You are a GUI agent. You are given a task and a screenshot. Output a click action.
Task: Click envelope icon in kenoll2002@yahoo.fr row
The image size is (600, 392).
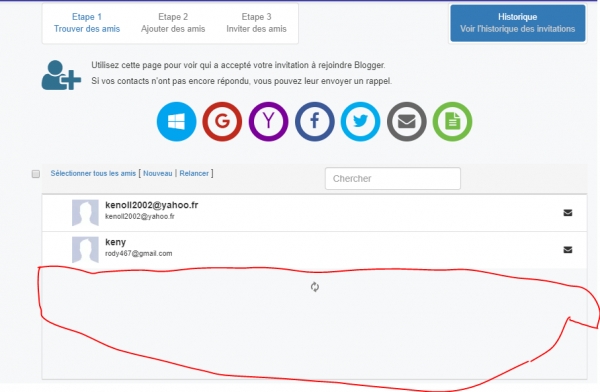pos(568,213)
